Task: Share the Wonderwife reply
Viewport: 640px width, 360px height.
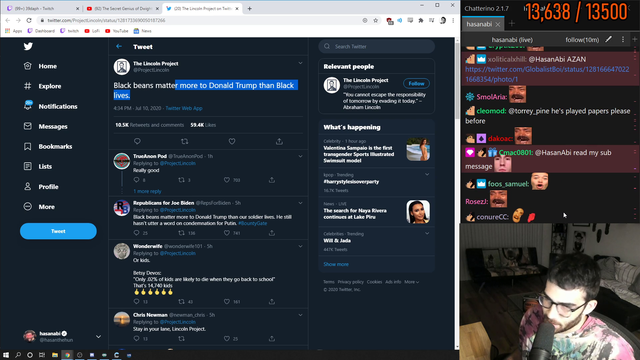Action: pyautogui.click(x=272, y=301)
